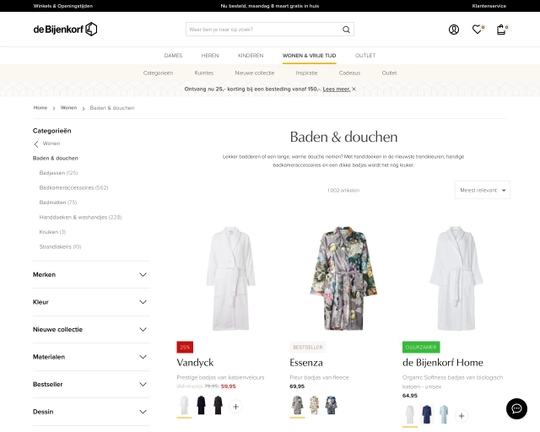Open the shopping bag icon
540x432 pixels.
click(502, 29)
